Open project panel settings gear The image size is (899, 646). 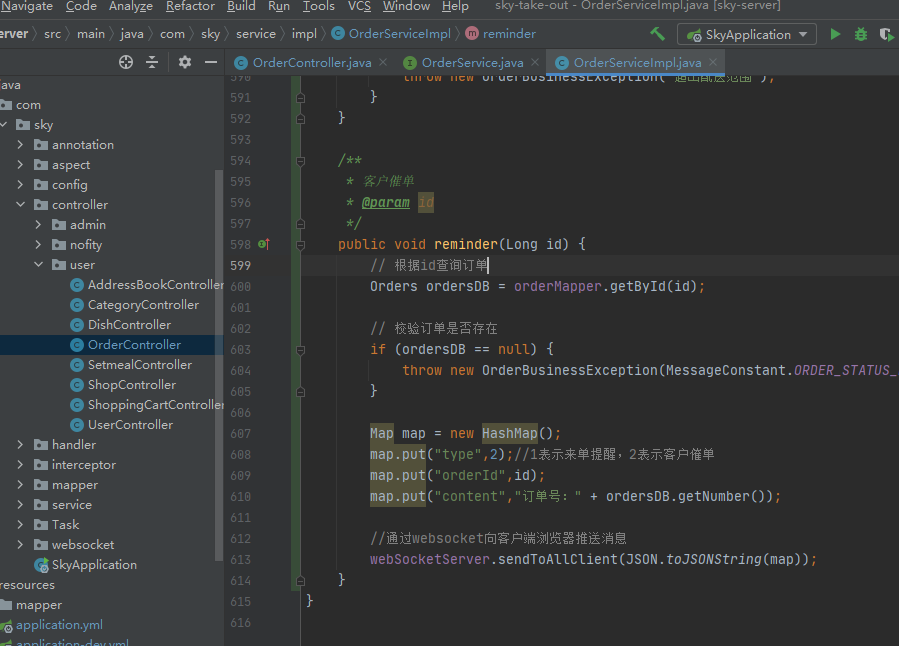pos(185,62)
